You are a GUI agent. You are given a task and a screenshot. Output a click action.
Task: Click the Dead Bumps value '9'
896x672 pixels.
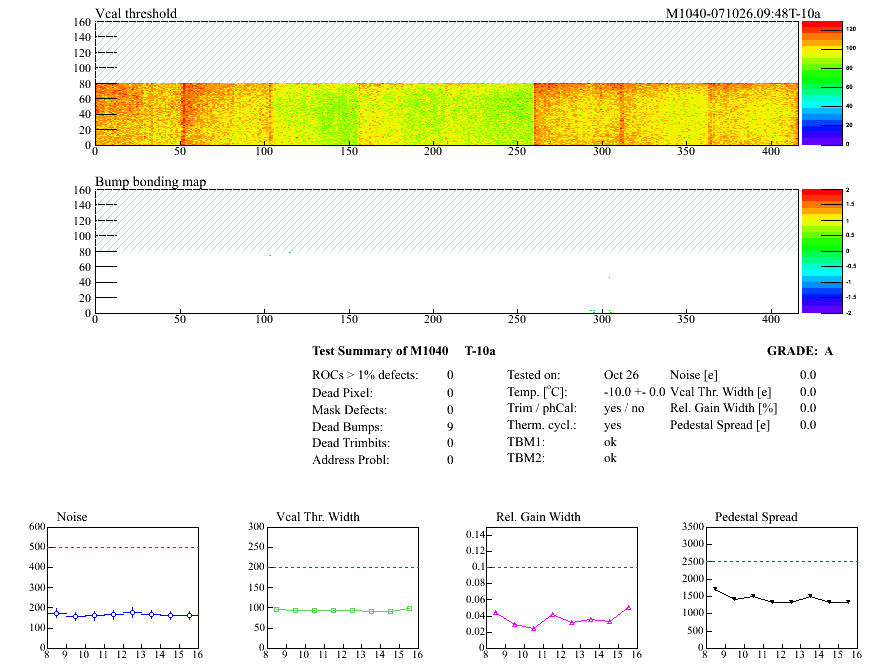click(450, 427)
